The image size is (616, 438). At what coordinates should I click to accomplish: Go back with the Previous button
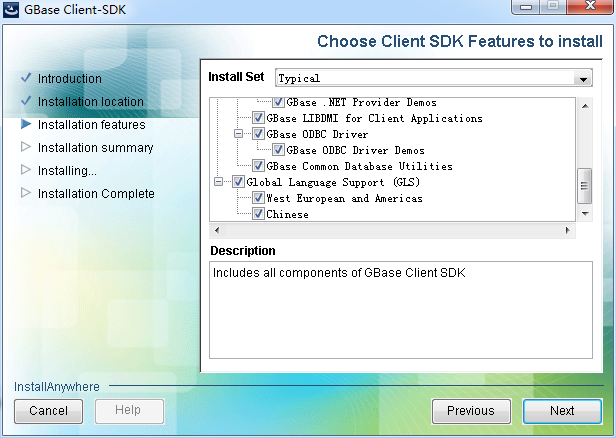(x=470, y=410)
